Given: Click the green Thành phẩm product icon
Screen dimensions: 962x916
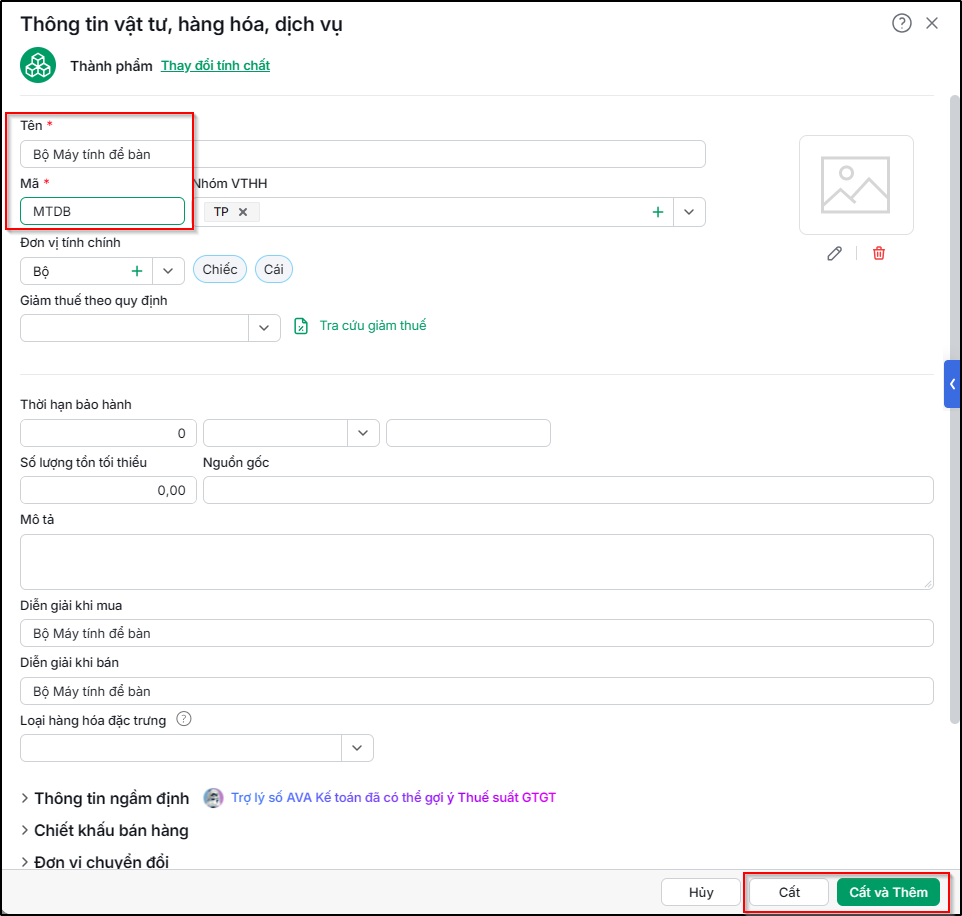Looking at the screenshot, I should click(x=38, y=65).
